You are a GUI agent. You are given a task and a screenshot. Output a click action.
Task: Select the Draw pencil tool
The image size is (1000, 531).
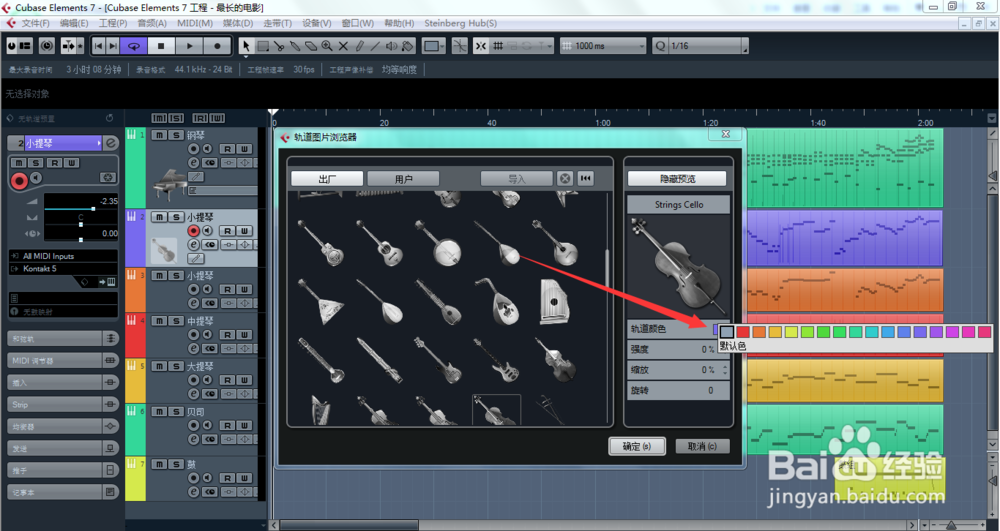359,46
